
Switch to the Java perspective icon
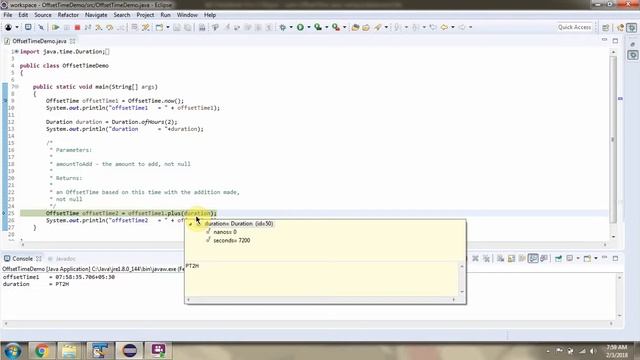(620, 27)
